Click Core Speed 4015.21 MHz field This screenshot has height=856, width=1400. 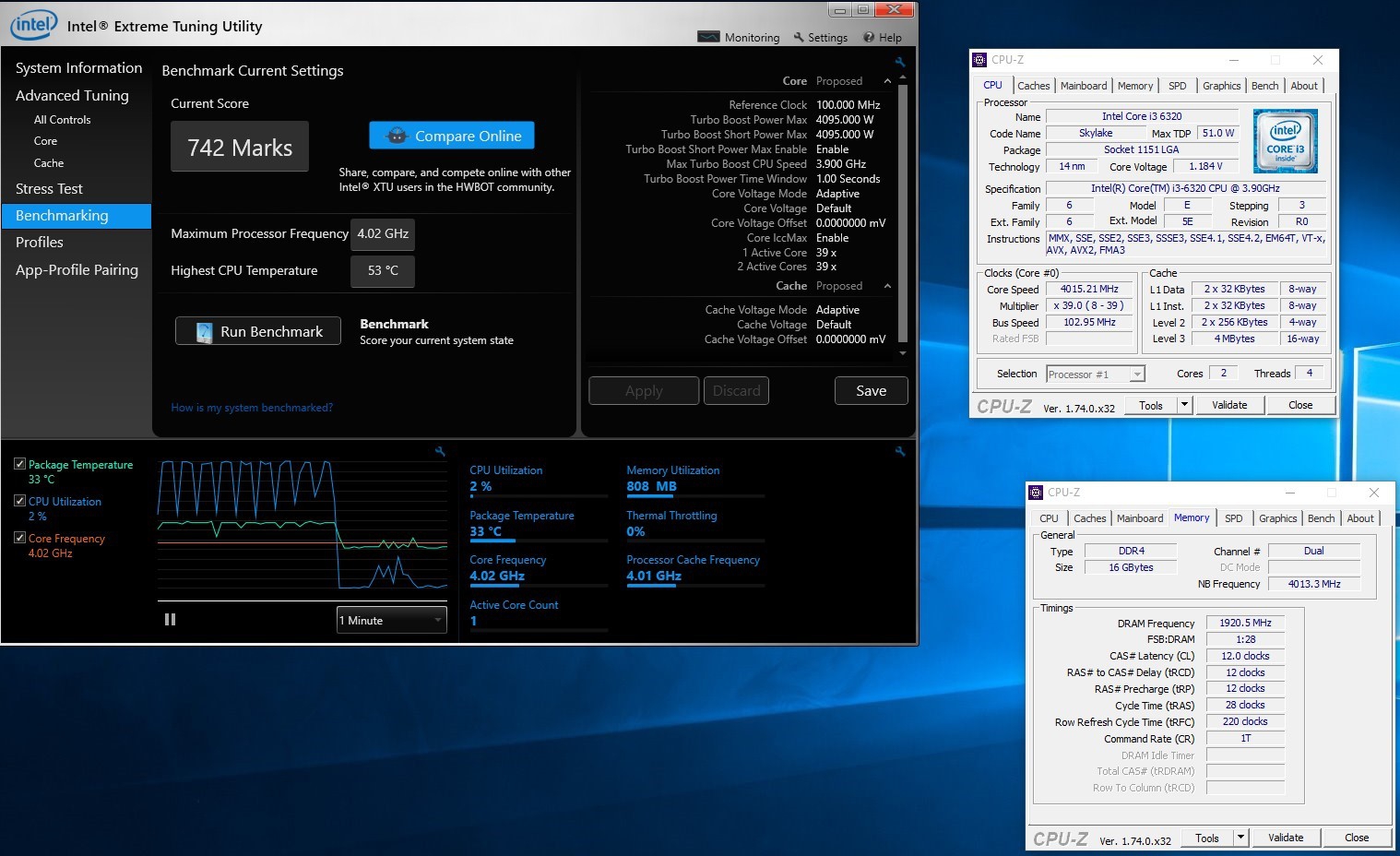1089,289
